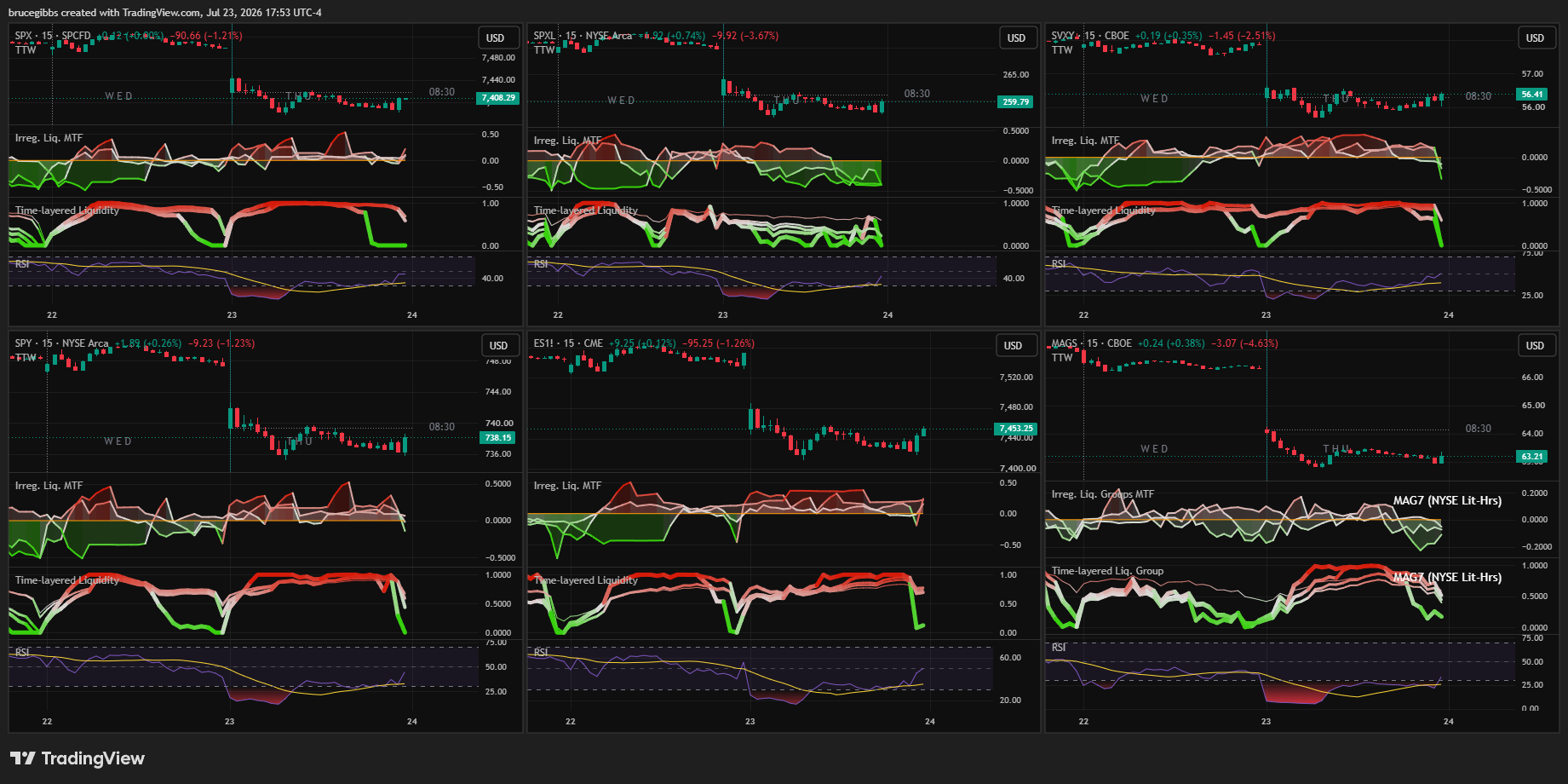Click the Irreg. Liq. MTF label in the ES1! chart

[567, 486]
